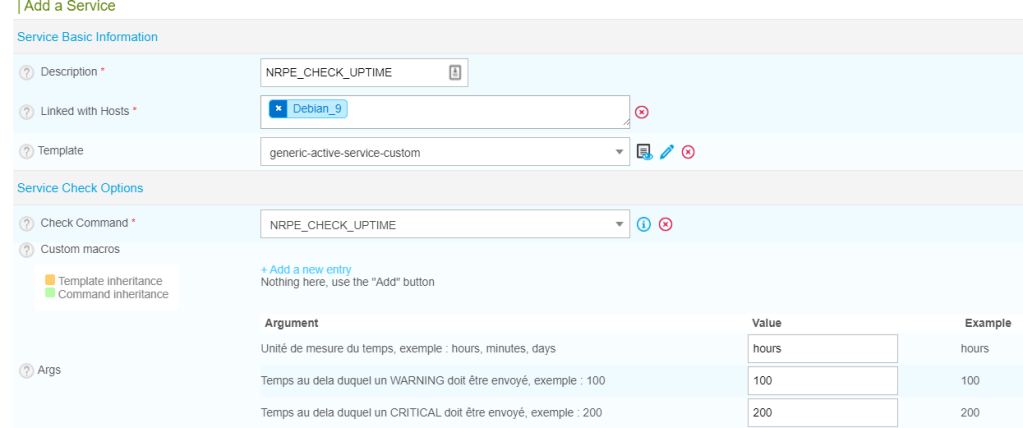
Task: Edit the template using the pencil icon
Action: coord(667,152)
